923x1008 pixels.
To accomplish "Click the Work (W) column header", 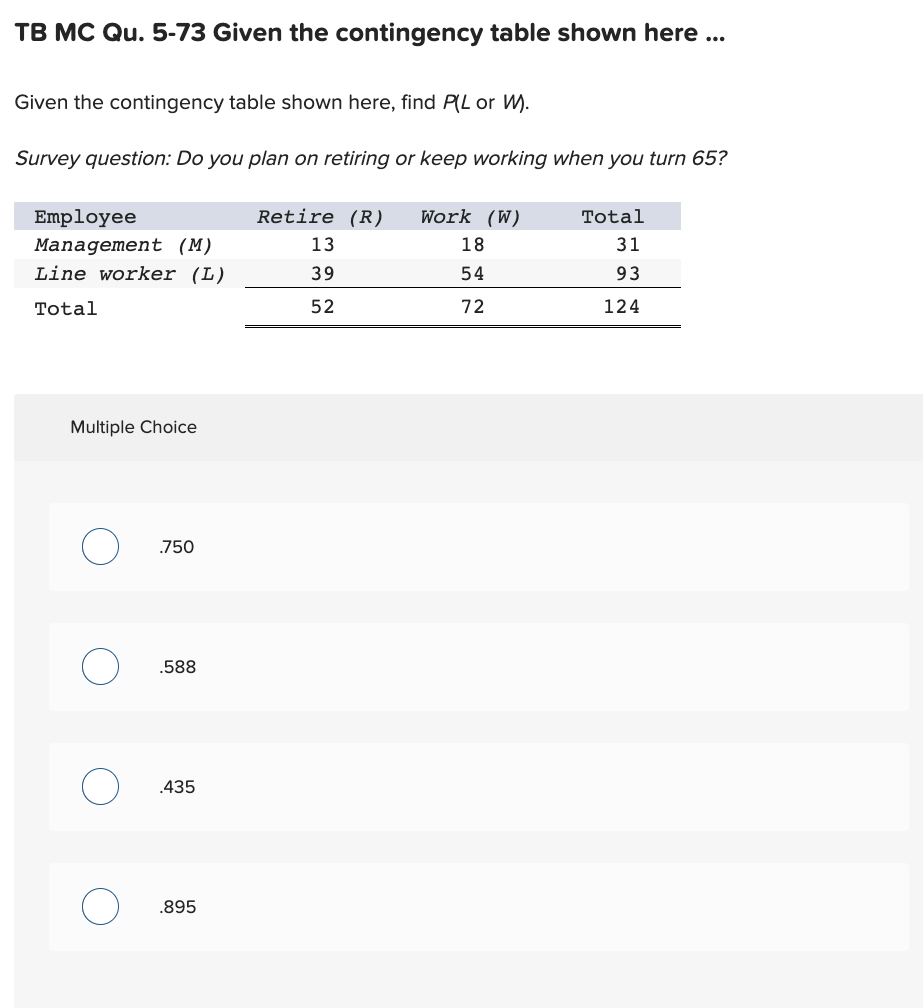I will point(470,216).
